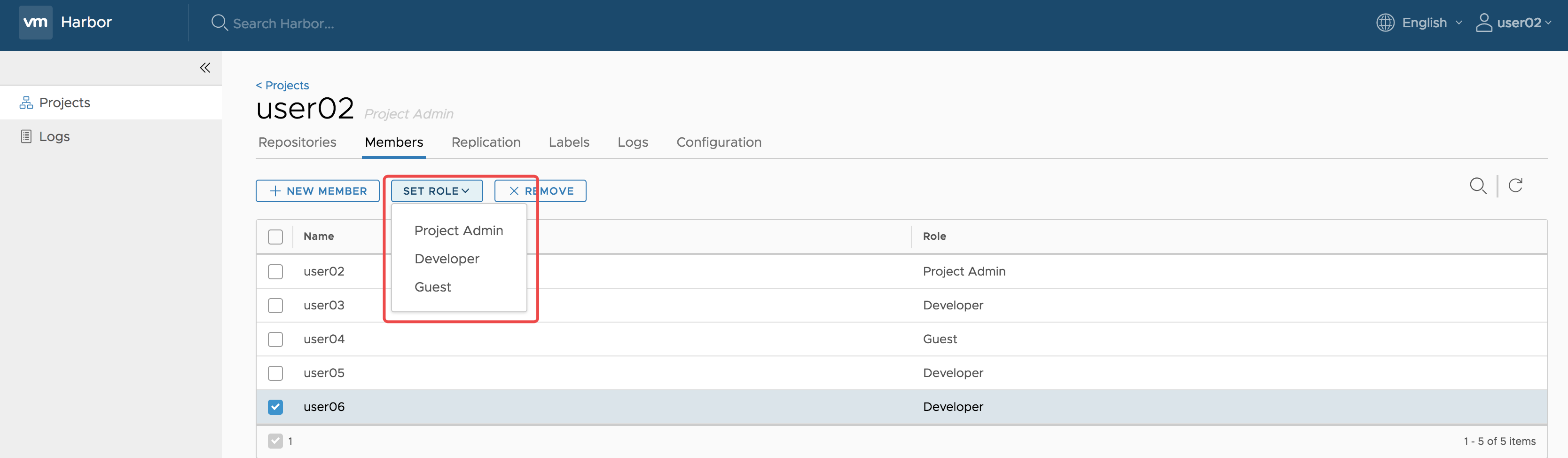1568x458 pixels.
Task: Click the user06 name cell
Action: click(324, 407)
